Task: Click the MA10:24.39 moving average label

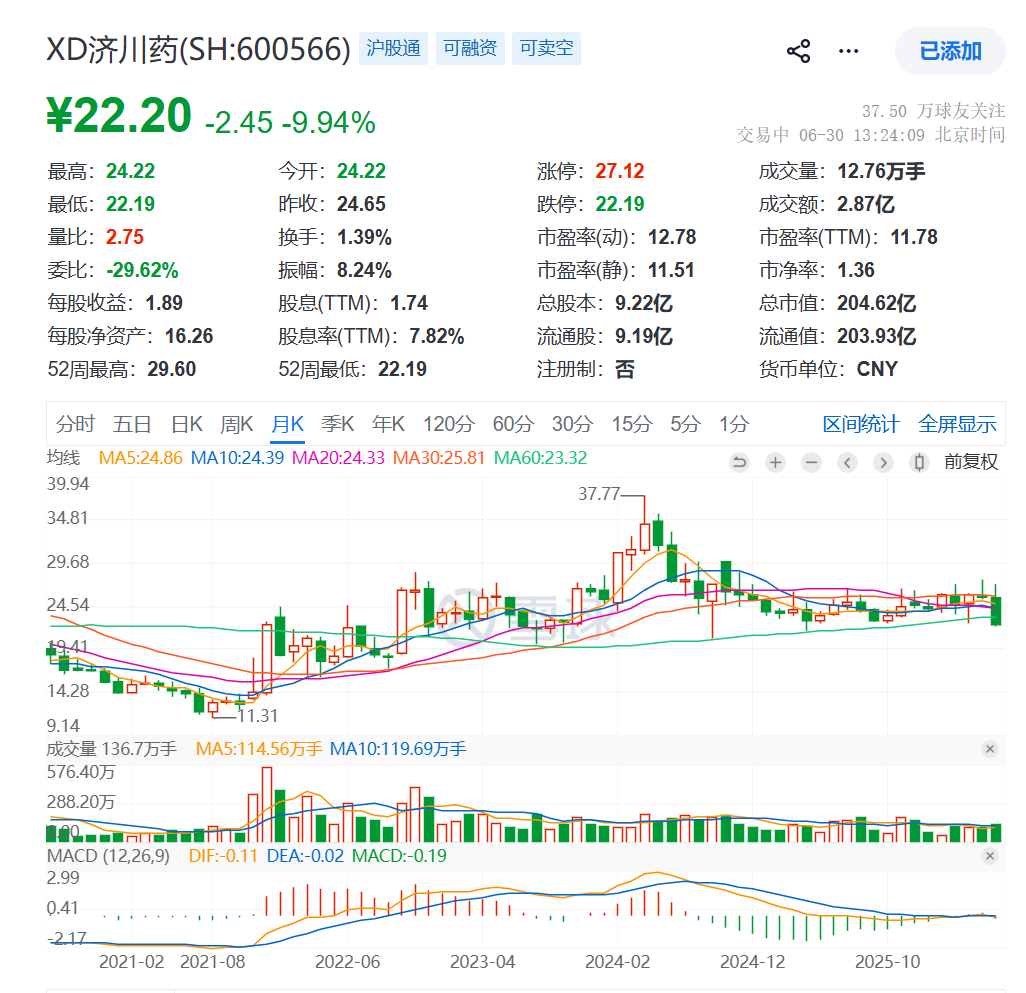Action: (x=238, y=458)
